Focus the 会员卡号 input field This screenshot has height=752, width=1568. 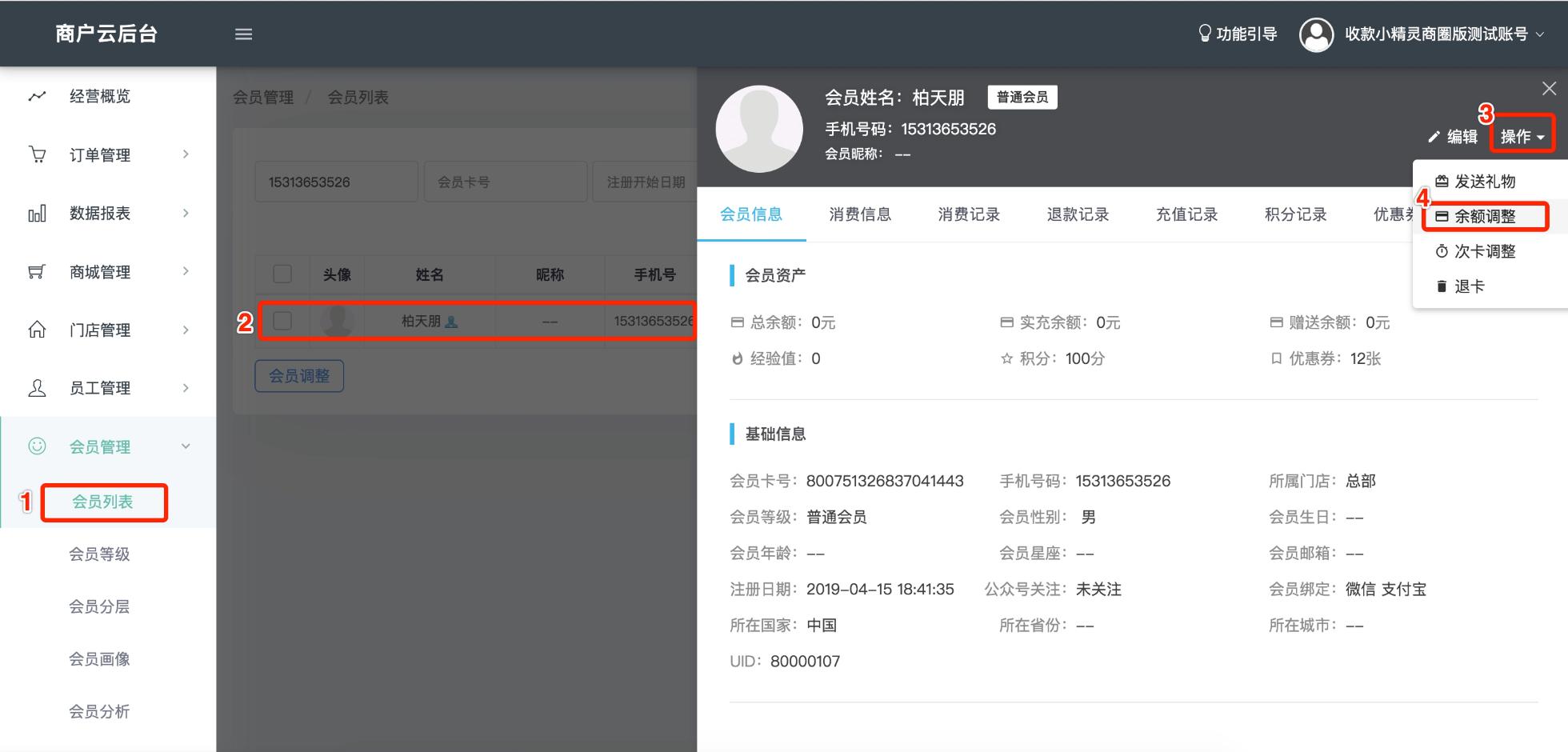(x=506, y=182)
